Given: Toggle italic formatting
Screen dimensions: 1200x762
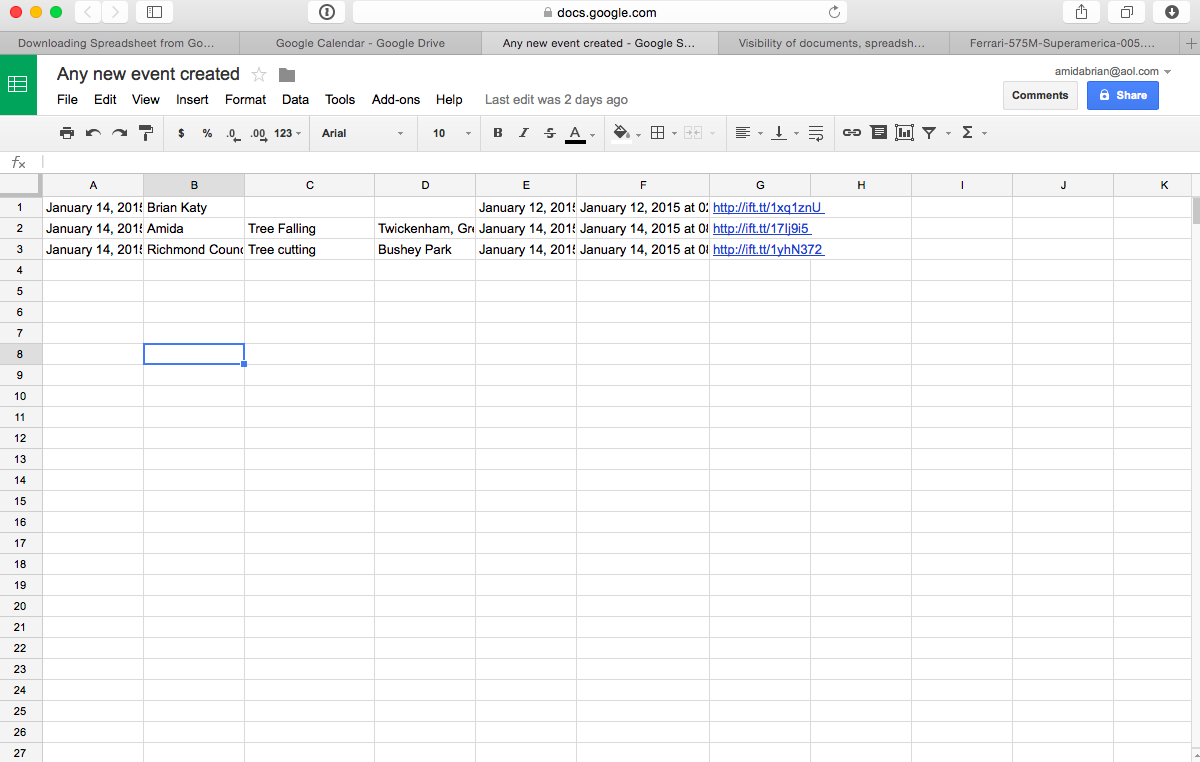Looking at the screenshot, I should pos(524,133).
